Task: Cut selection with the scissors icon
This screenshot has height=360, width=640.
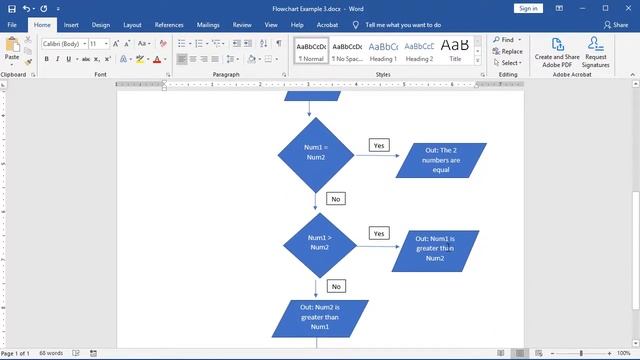Action: (x=28, y=40)
